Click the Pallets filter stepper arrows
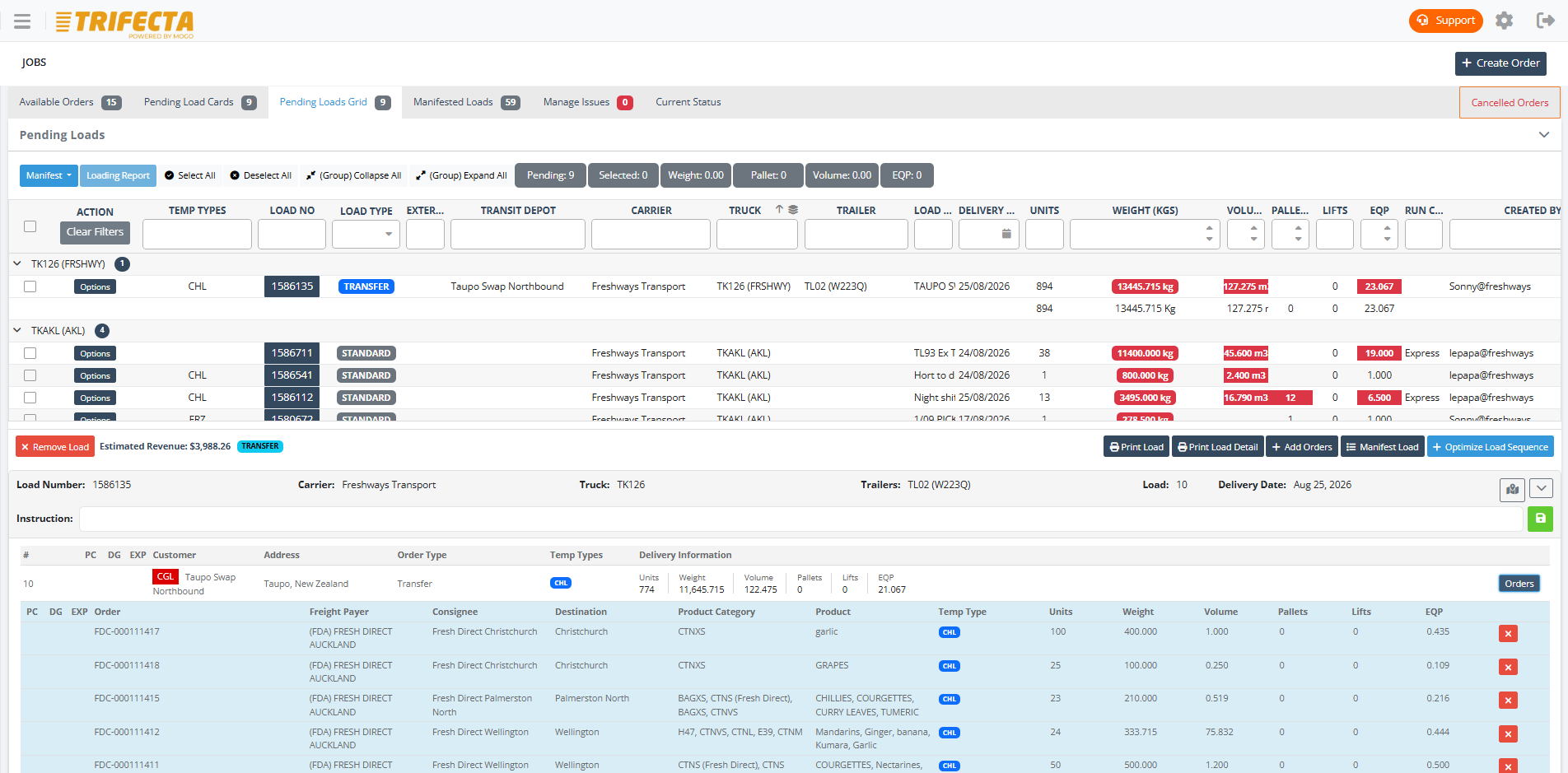The height and width of the screenshot is (773, 1568). click(1298, 234)
